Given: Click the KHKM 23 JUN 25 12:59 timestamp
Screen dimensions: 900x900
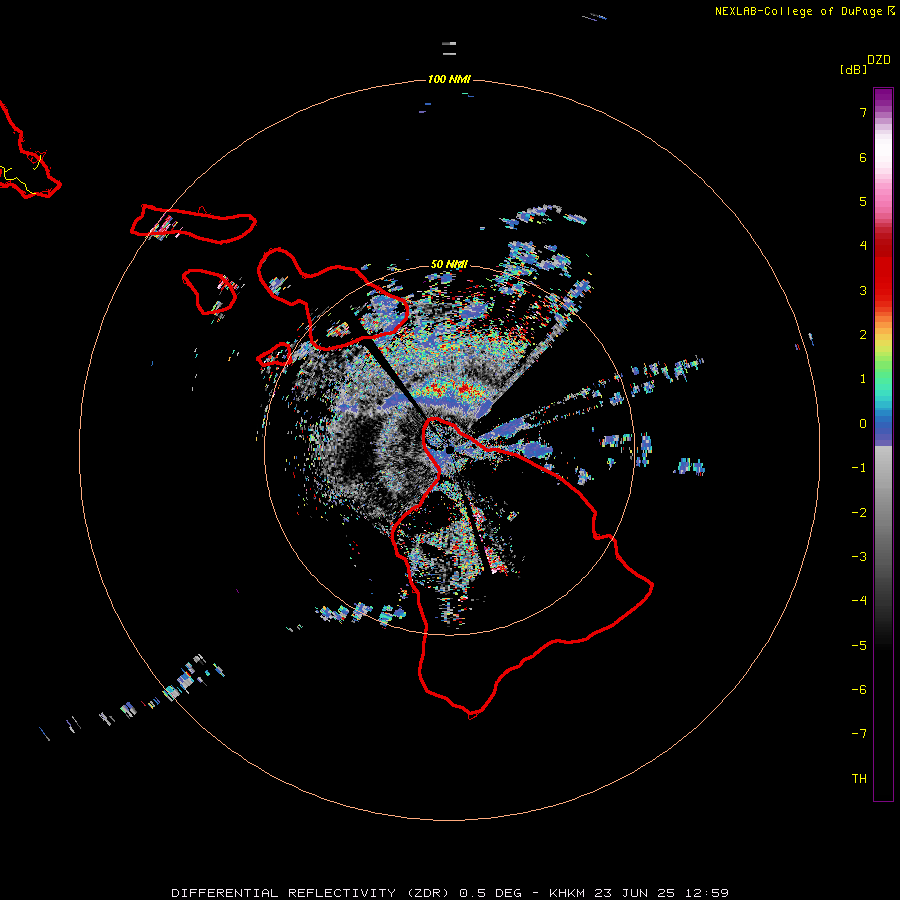Looking at the screenshot, I should 639,893.
